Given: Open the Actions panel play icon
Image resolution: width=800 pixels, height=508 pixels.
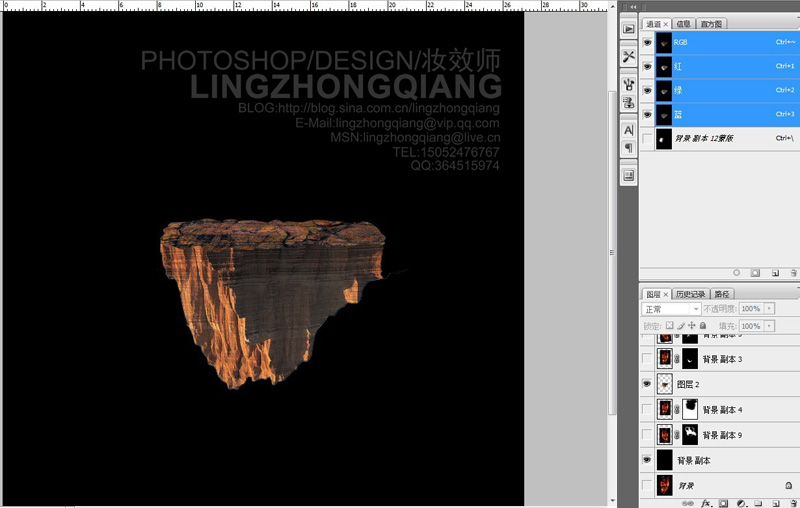Looking at the screenshot, I should coord(629,29).
